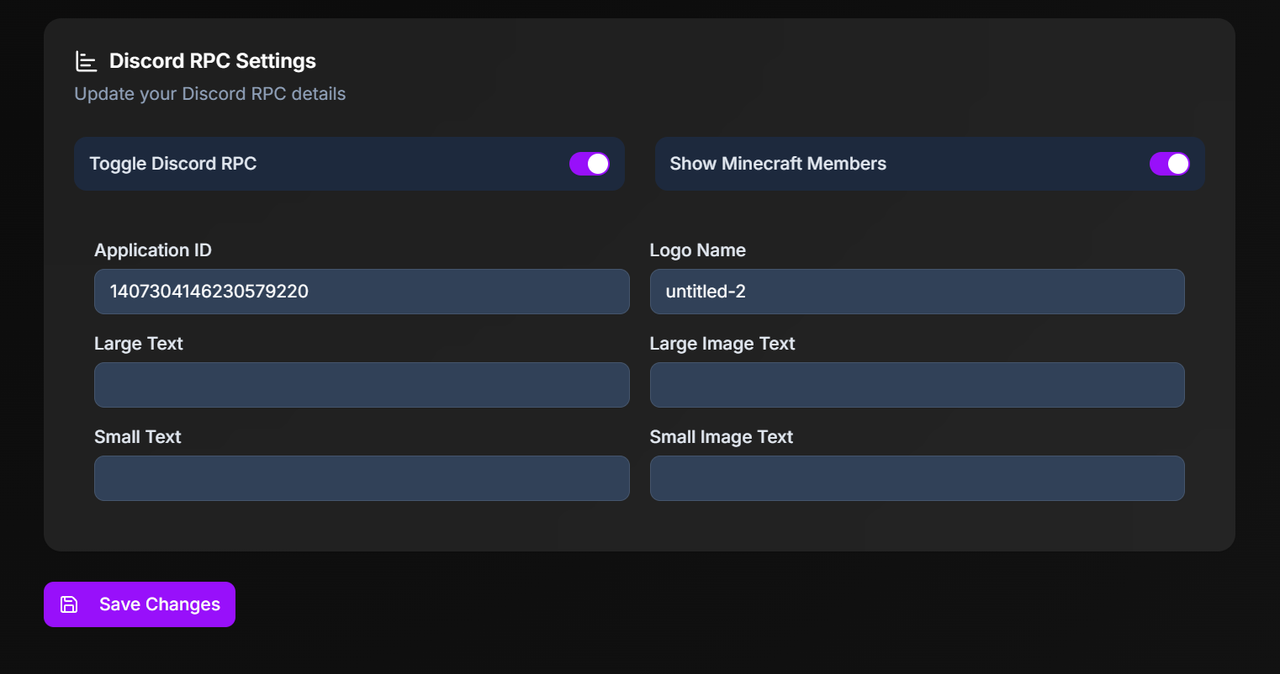Click the Application ID label
Image resolution: width=1280 pixels, height=674 pixels.
click(x=153, y=250)
